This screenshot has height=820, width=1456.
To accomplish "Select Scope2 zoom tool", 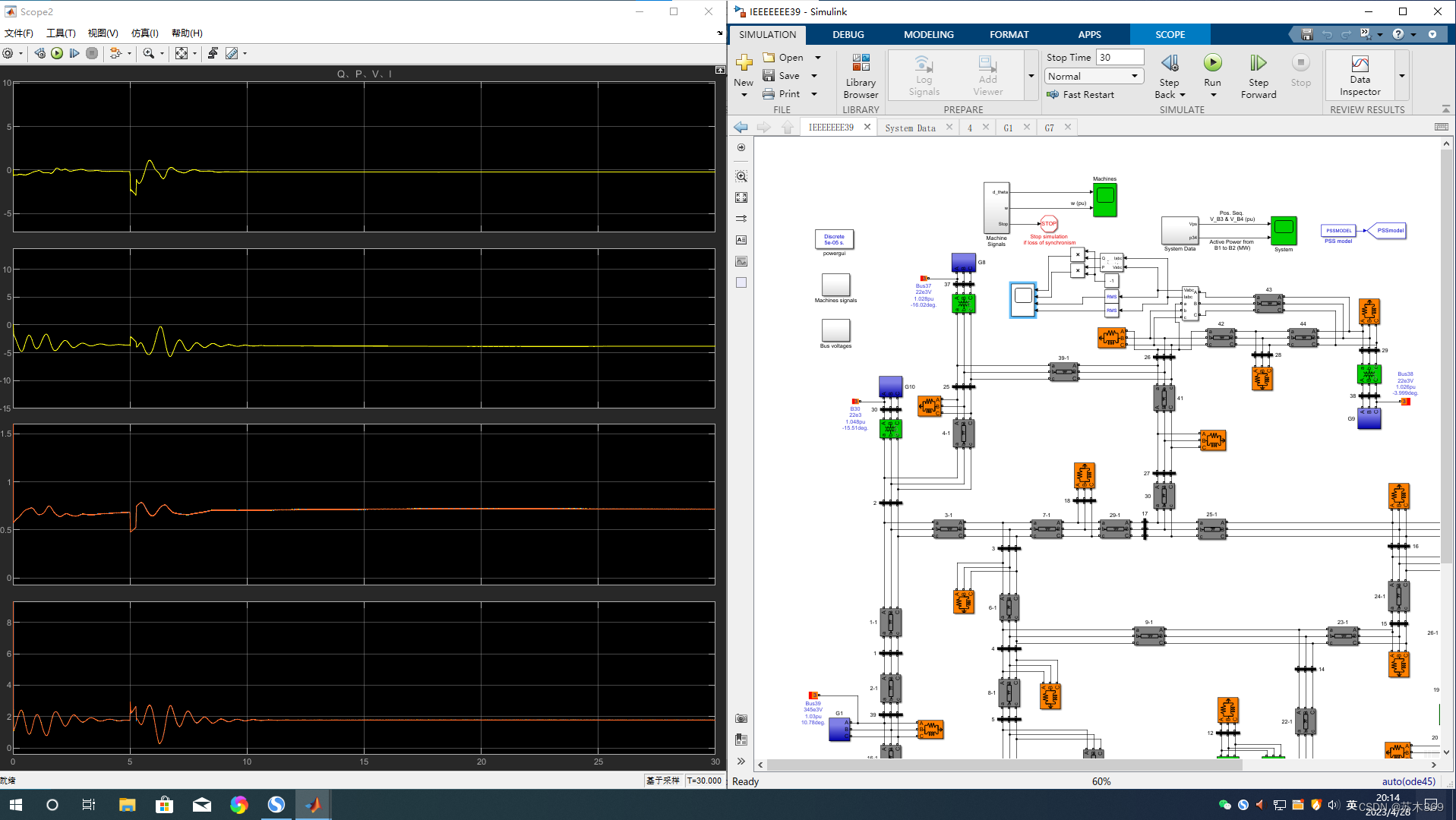I will click(x=149, y=53).
